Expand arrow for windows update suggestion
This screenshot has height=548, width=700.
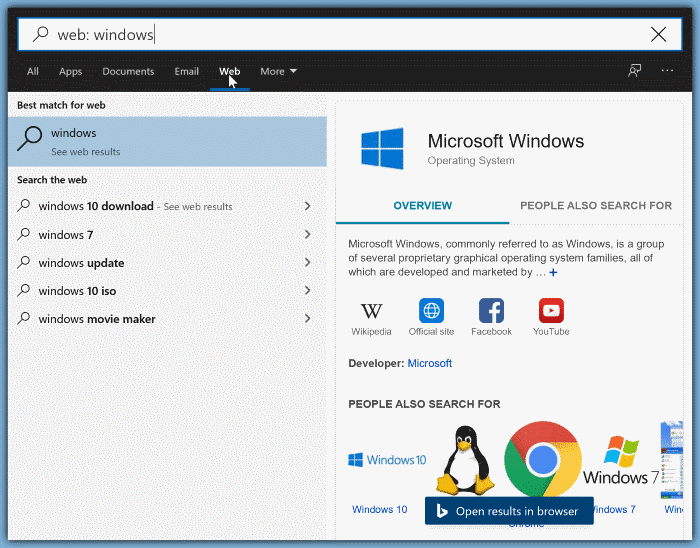tap(308, 262)
